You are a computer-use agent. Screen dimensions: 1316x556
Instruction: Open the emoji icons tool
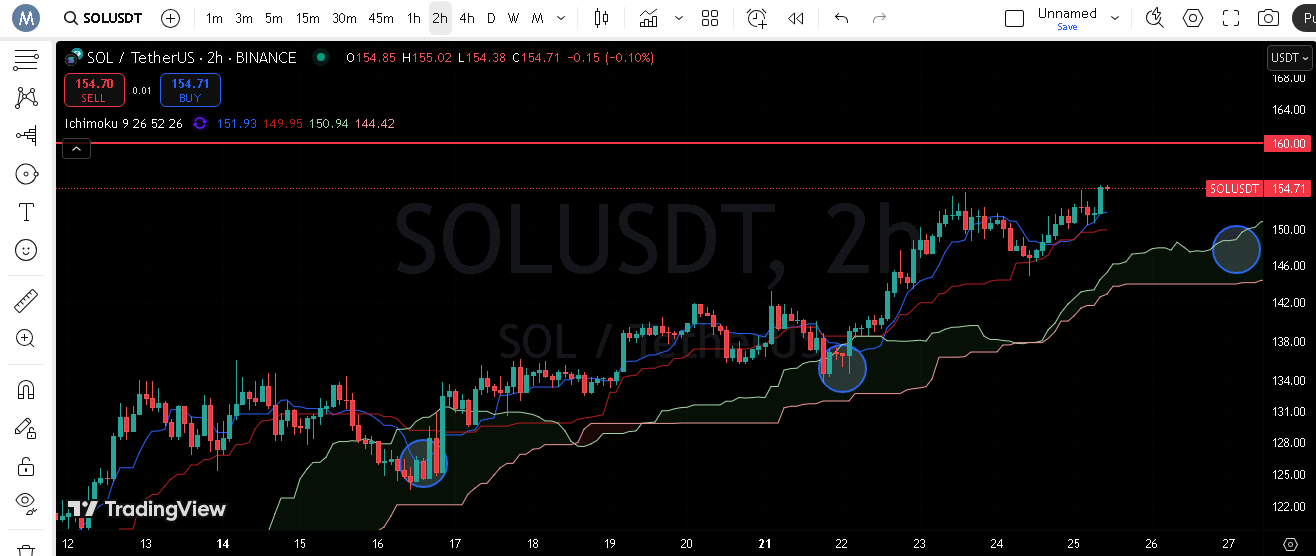click(26, 250)
